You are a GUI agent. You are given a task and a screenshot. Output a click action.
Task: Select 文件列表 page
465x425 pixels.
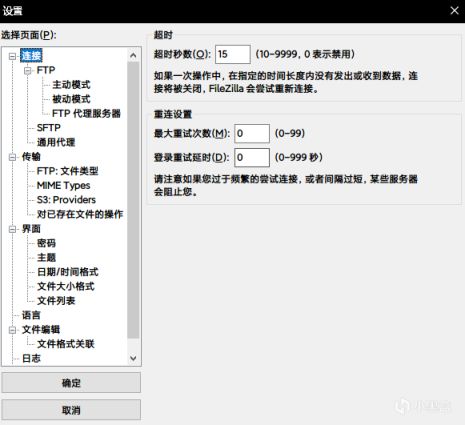pos(56,301)
